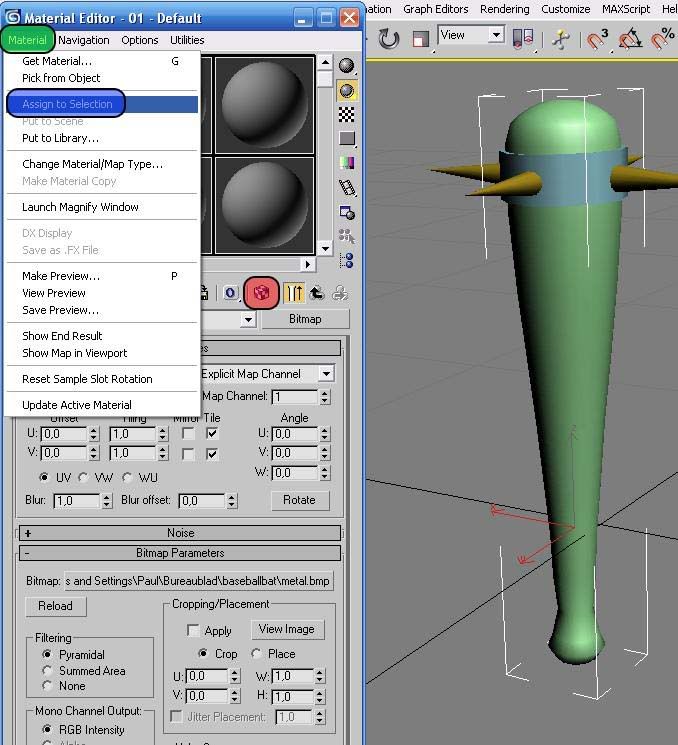Select the Place radio button
The width and height of the screenshot is (678, 745).
[x=256, y=654]
